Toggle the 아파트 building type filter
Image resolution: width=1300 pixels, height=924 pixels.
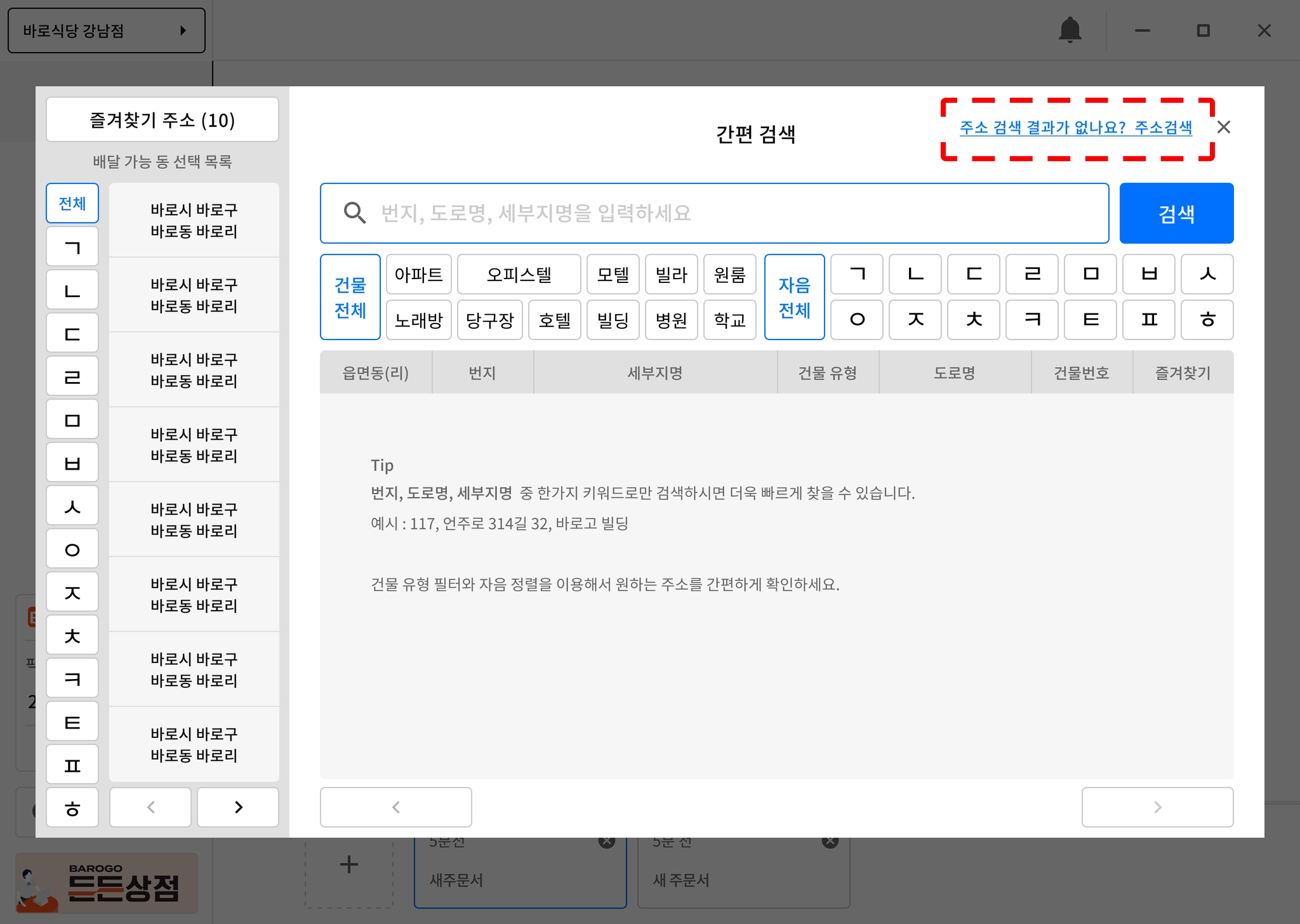pyautogui.click(x=418, y=275)
